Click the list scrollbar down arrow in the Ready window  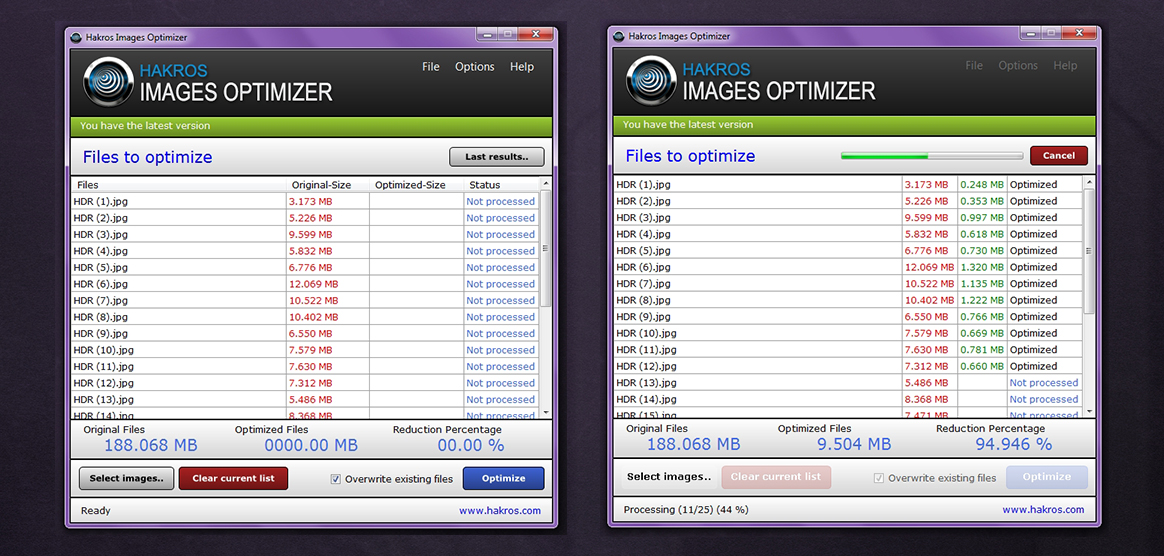[546, 412]
